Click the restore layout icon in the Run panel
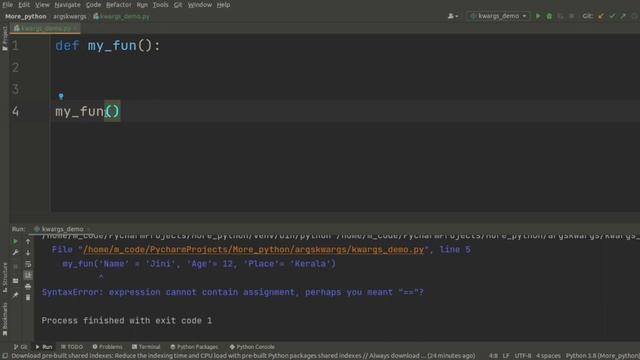The image size is (640, 360). [16, 281]
